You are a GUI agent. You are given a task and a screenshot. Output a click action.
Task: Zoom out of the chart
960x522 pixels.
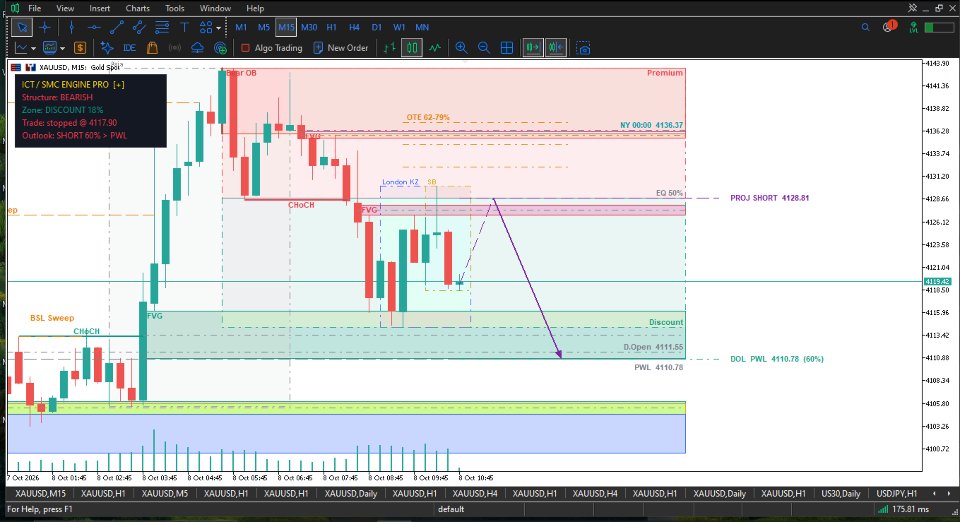tap(484, 48)
